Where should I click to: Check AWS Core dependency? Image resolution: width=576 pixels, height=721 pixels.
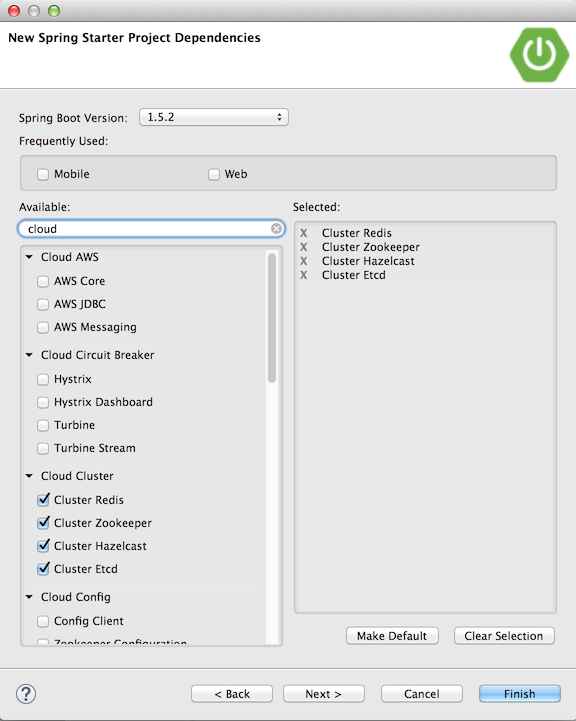tap(43, 281)
